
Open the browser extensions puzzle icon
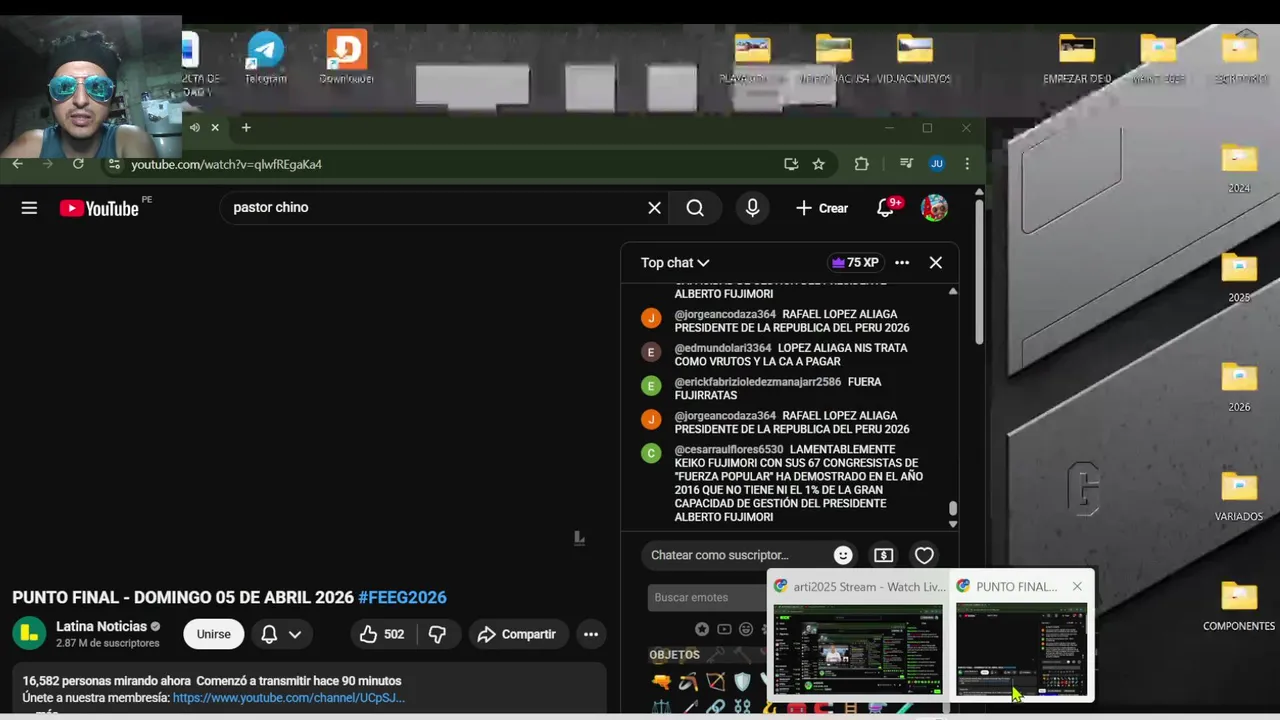(x=861, y=164)
